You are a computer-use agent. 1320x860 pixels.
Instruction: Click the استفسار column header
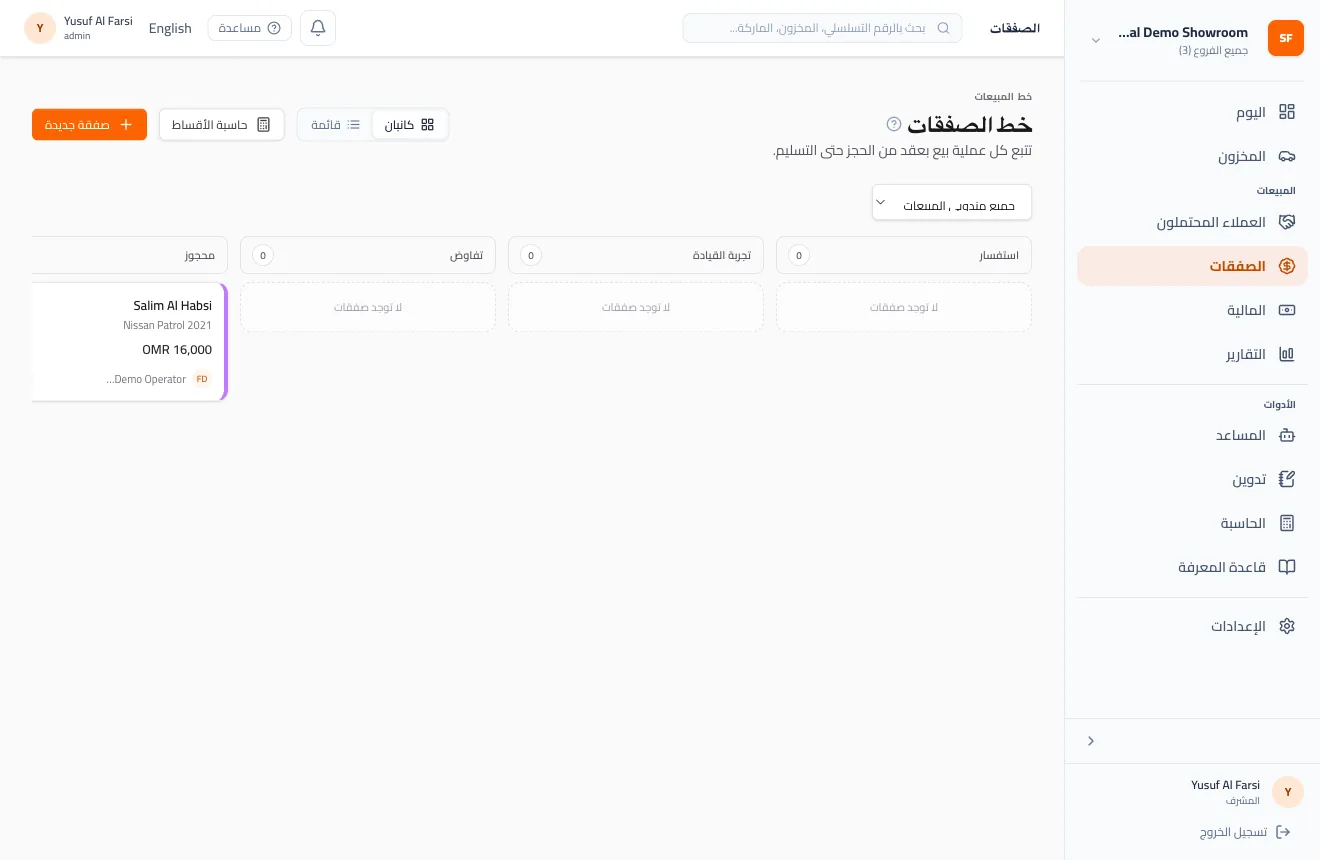[x=904, y=255]
